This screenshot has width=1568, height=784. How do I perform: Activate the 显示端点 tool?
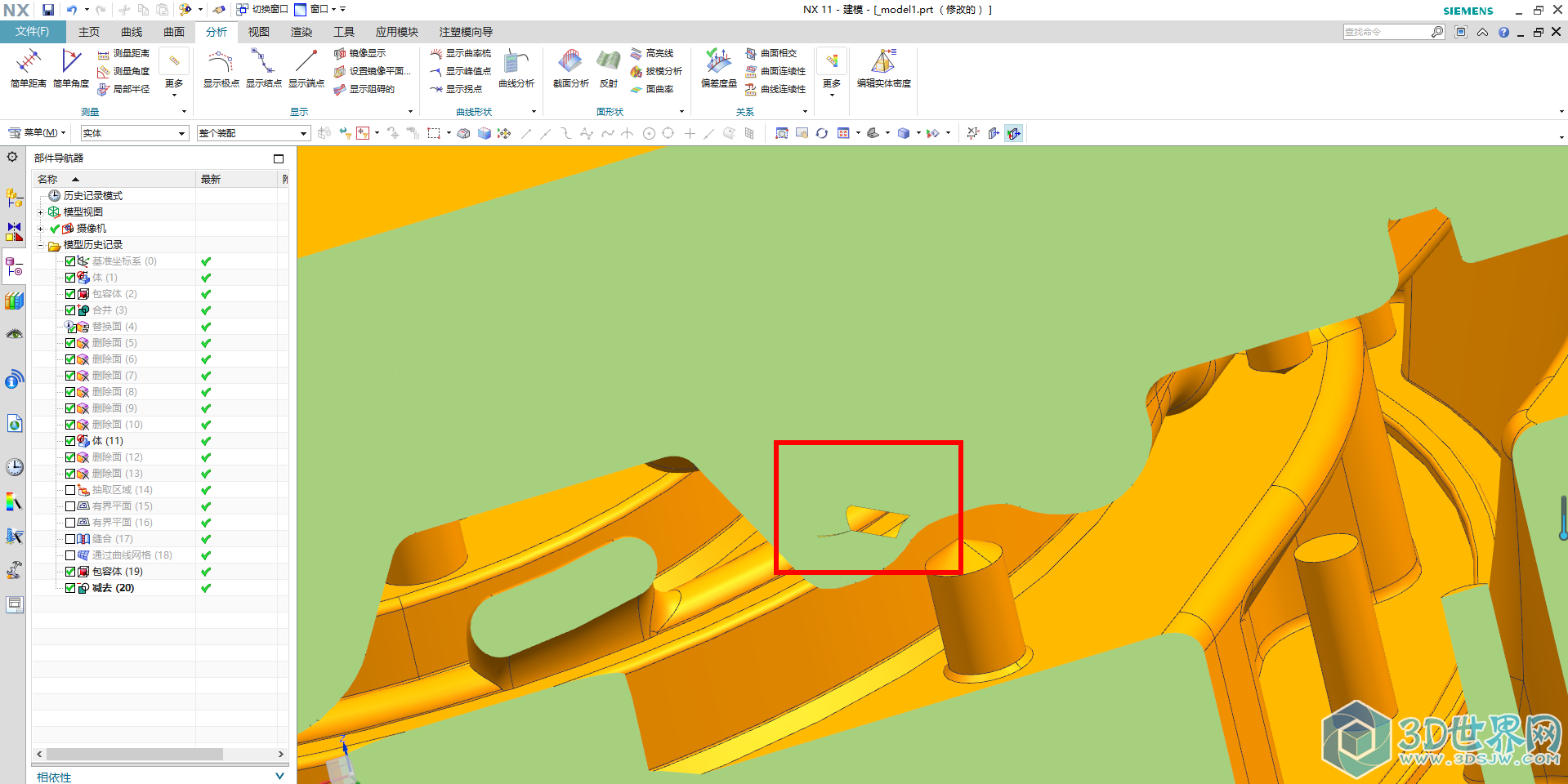pyautogui.click(x=306, y=69)
